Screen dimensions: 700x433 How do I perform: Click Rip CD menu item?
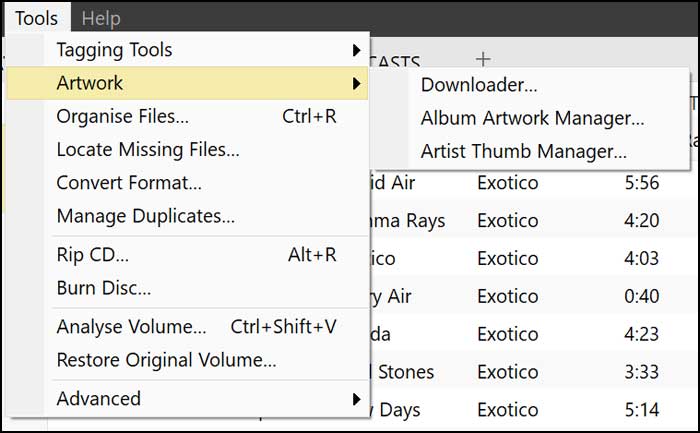pyautogui.click(x=92, y=255)
